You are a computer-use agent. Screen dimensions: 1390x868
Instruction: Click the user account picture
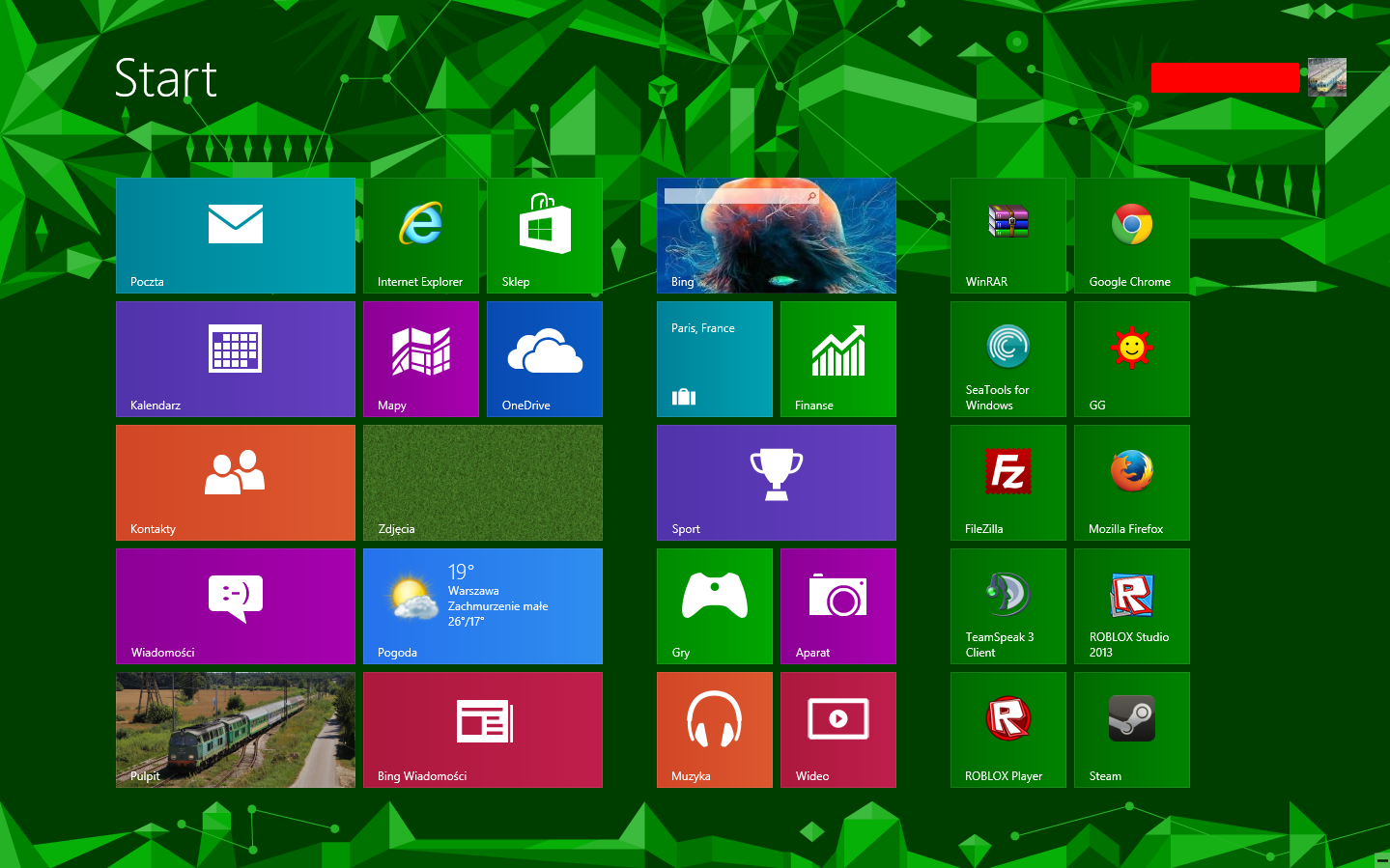[x=1327, y=77]
